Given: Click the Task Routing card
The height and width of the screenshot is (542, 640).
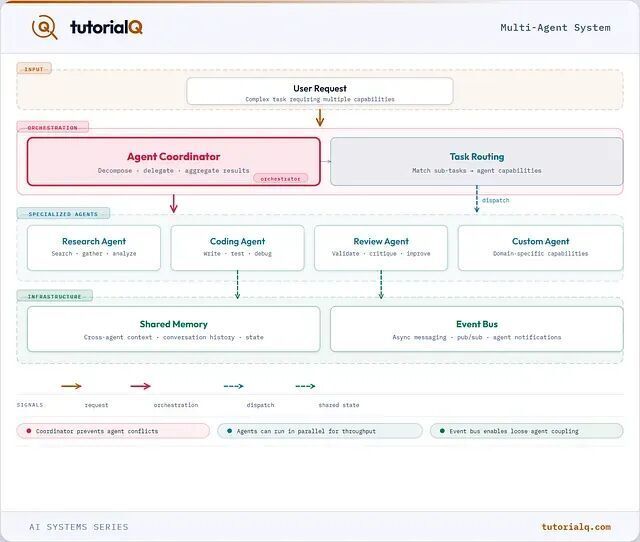Looking at the screenshot, I should tap(477, 162).
